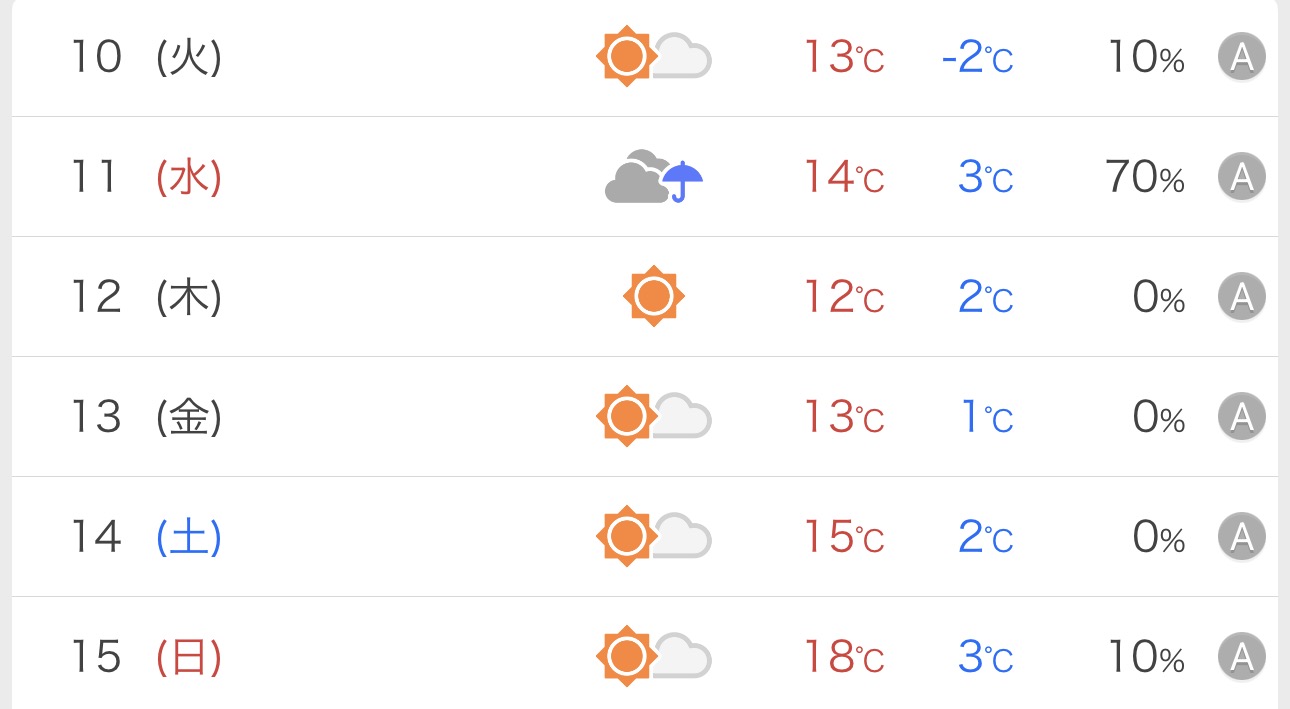1290x709 pixels.
Task: Open the 14 (土) Saturday row
Action: coord(146,536)
